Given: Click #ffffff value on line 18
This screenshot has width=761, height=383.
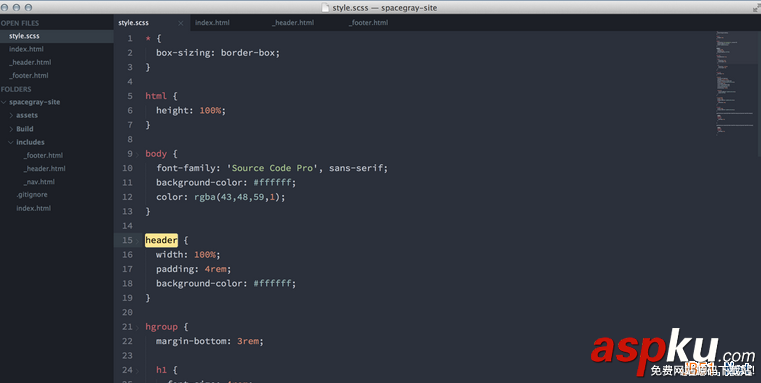Looking at the screenshot, I should pos(273,283).
